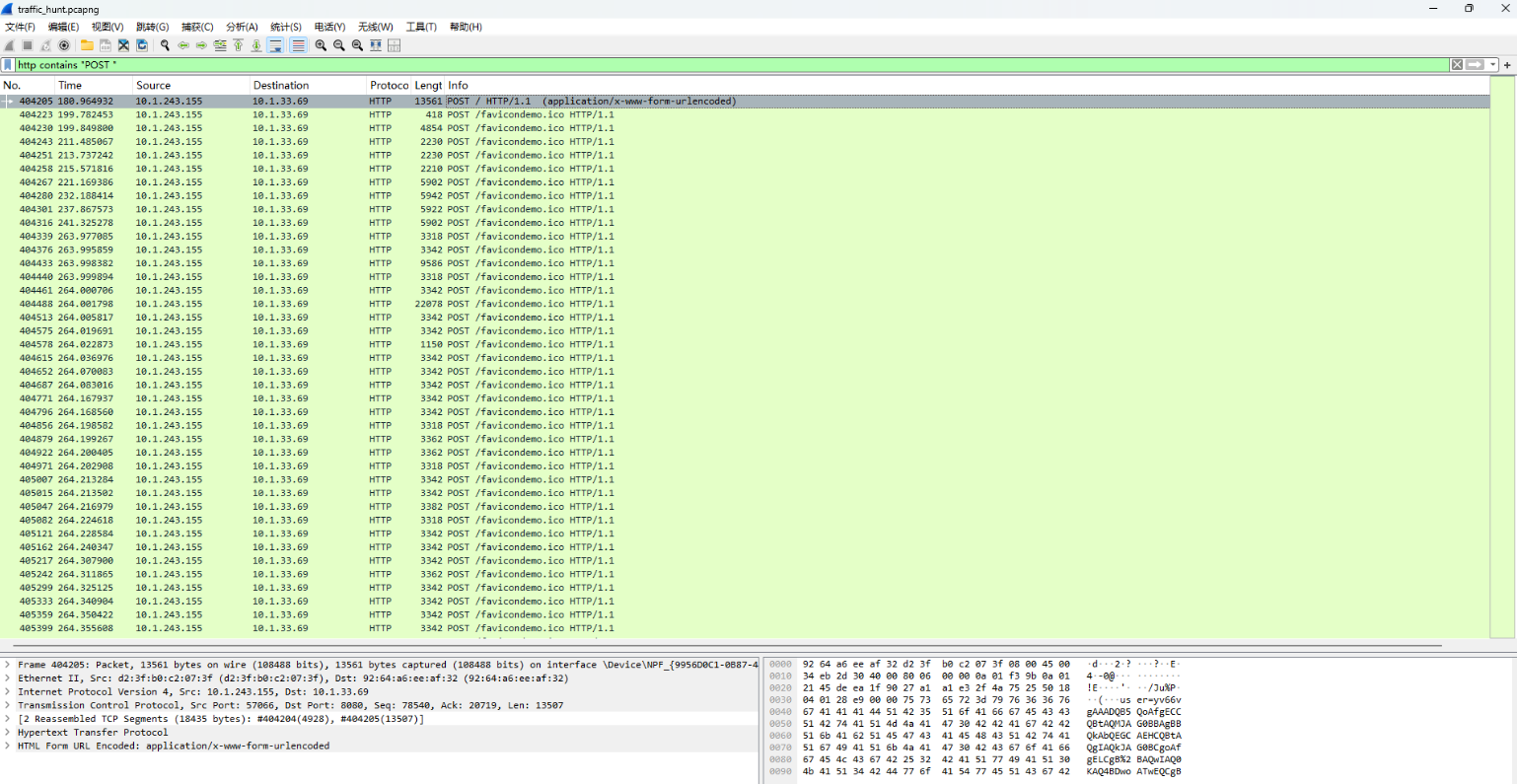Go to specified packet icon
This screenshot has height=784, width=1517.
[220, 45]
